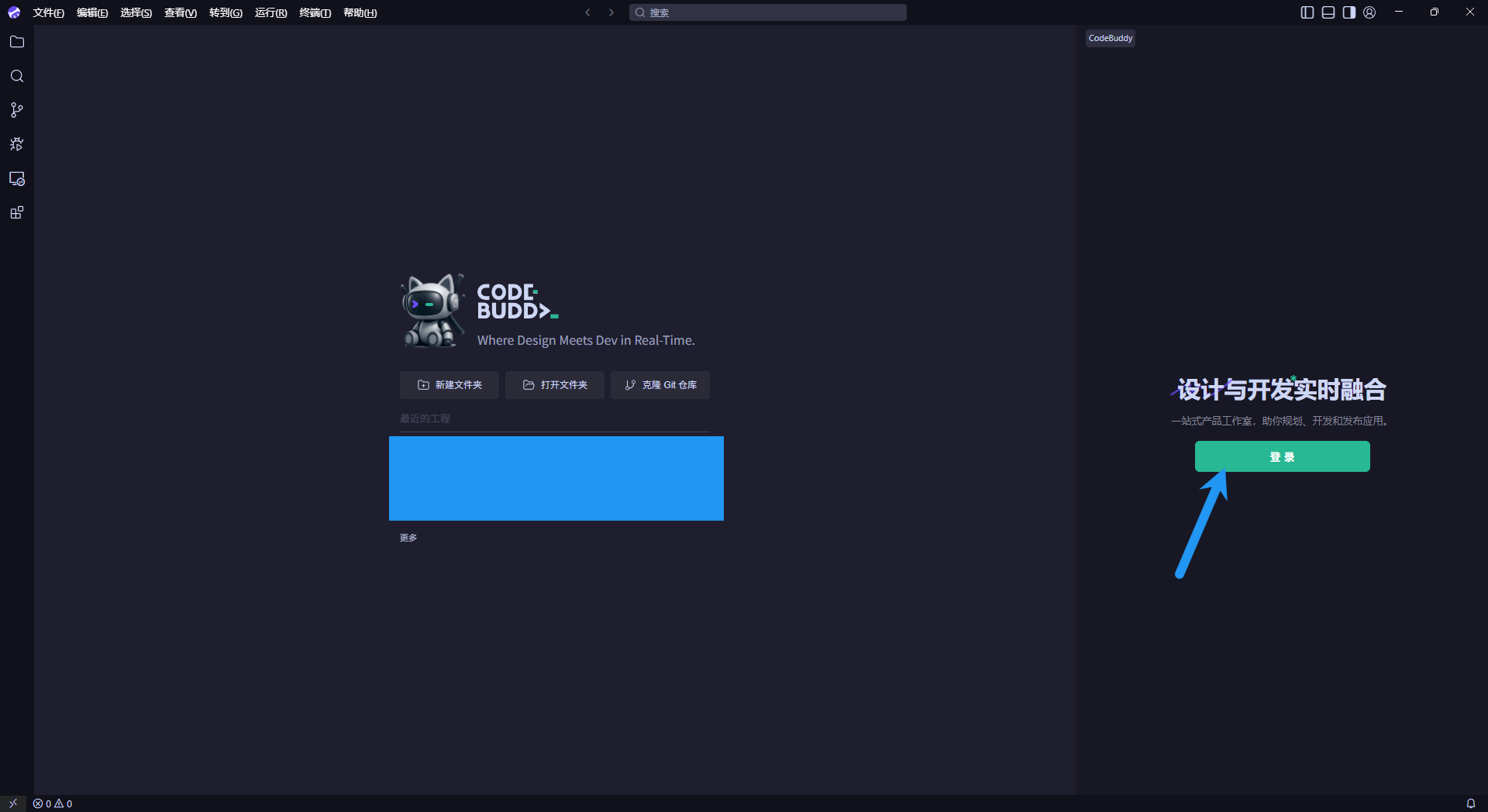
Task: Open the Explorer folder icon in sidebar
Action: (x=17, y=42)
